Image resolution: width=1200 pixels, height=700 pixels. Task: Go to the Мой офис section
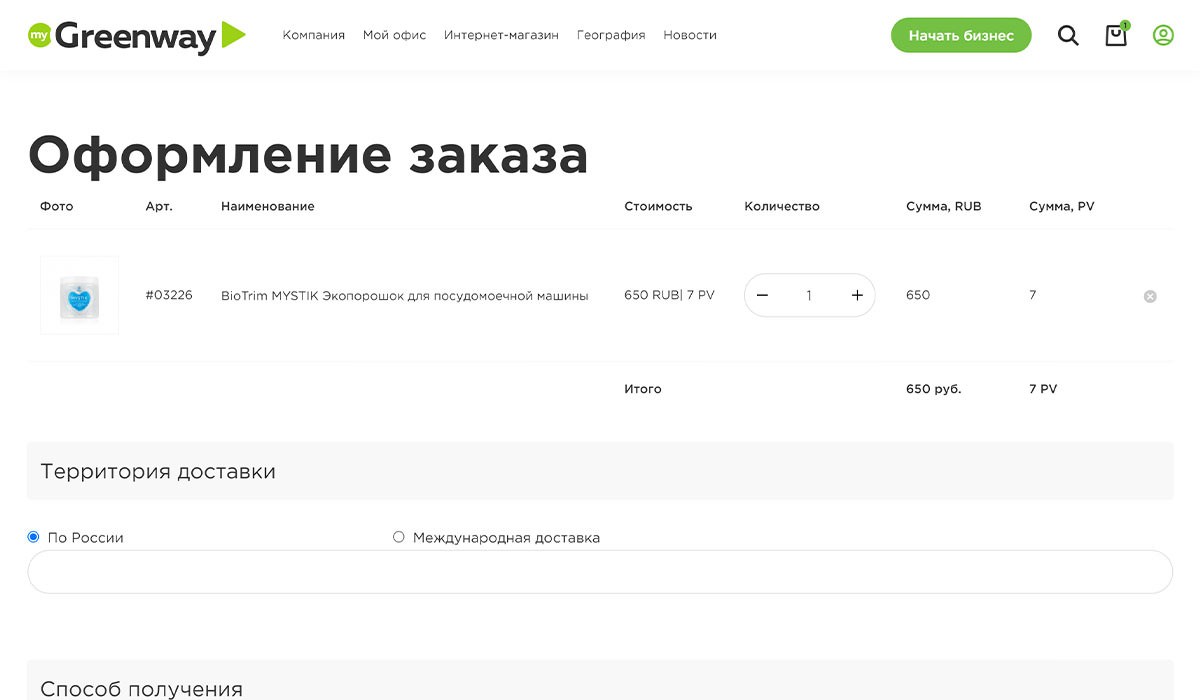(394, 34)
